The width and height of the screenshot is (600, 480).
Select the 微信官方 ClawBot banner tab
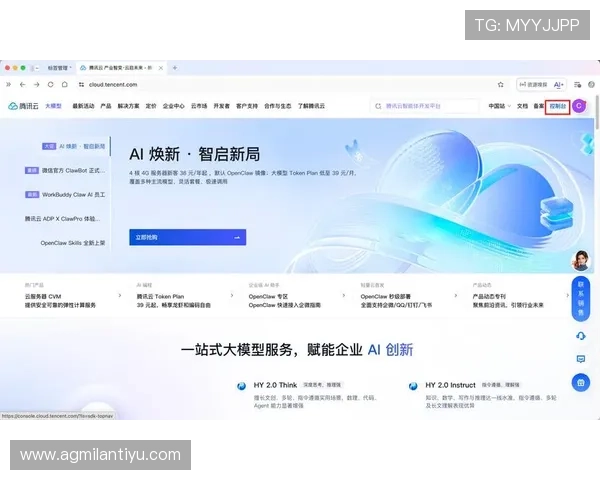pyautogui.click(x=65, y=170)
